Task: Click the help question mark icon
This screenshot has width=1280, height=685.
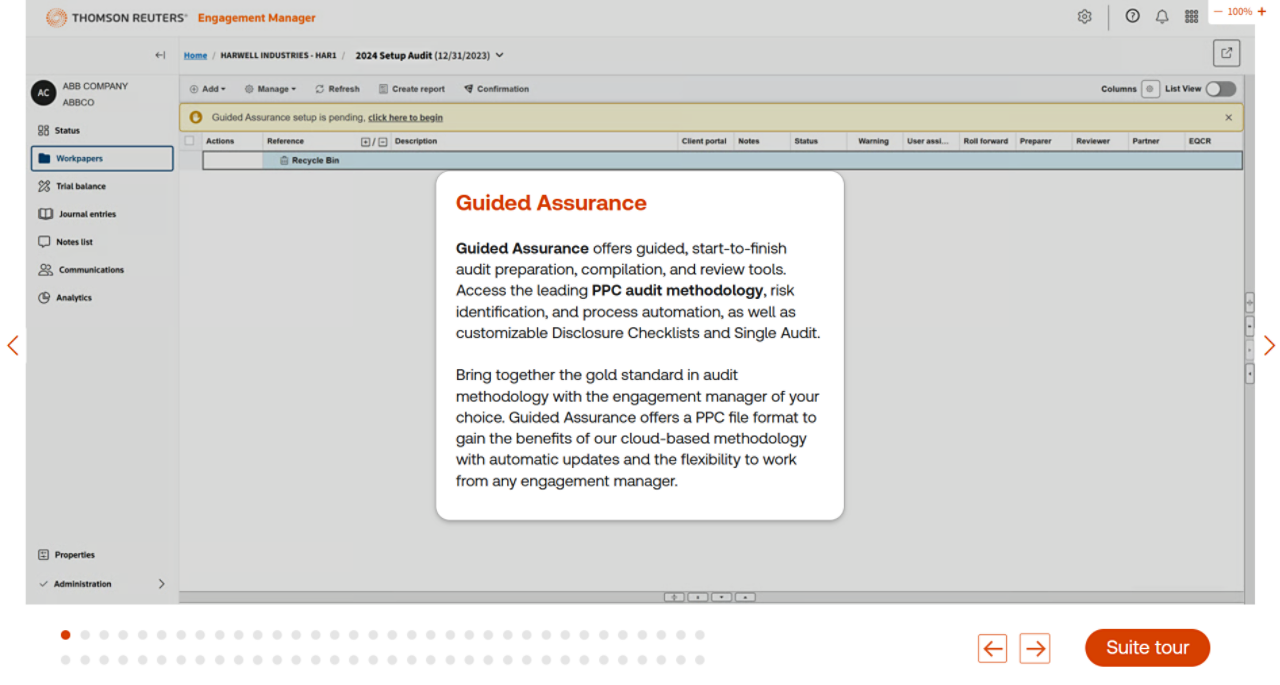Action: [1132, 17]
